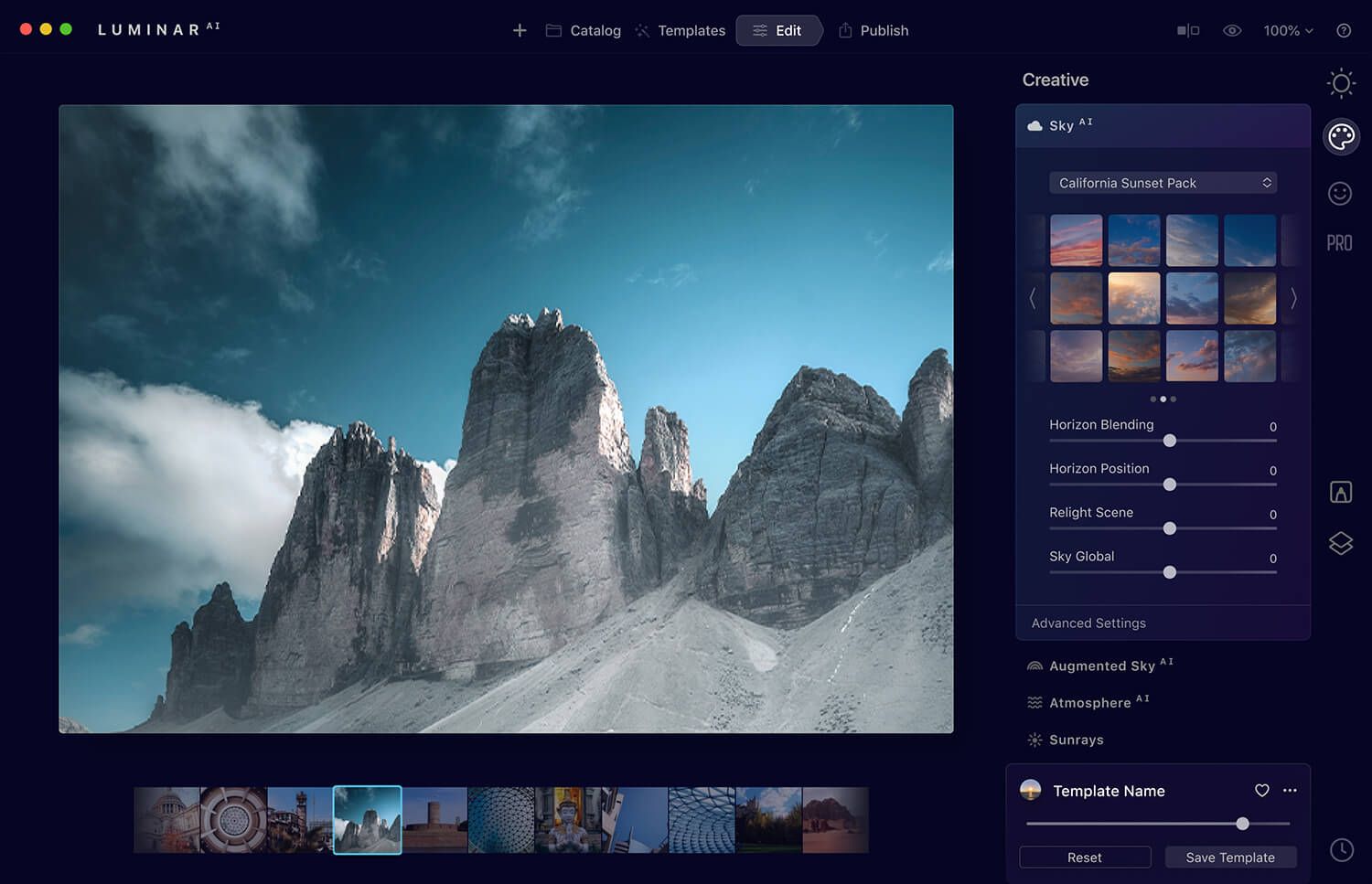Image resolution: width=1372 pixels, height=884 pixels.
Task: Open the California Sunset Pack dropdown
Action: [x=1163, y=183]
